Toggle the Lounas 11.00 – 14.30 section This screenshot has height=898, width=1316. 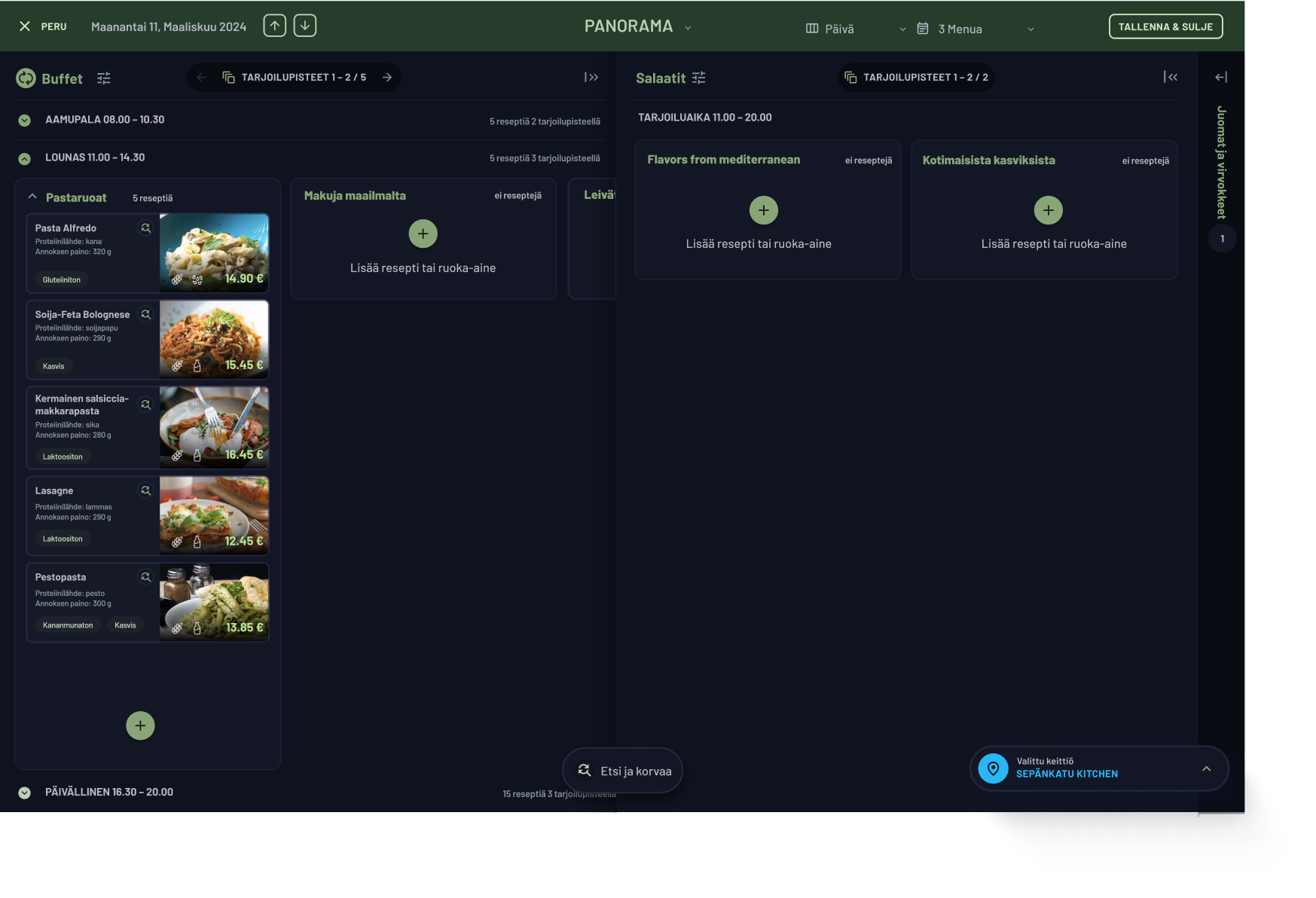[x=25, y=158]
